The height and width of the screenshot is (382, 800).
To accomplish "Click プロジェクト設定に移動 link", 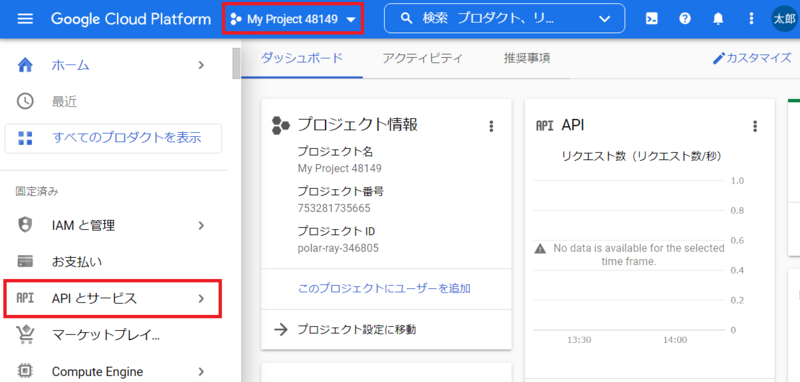I will coord(357,329).
